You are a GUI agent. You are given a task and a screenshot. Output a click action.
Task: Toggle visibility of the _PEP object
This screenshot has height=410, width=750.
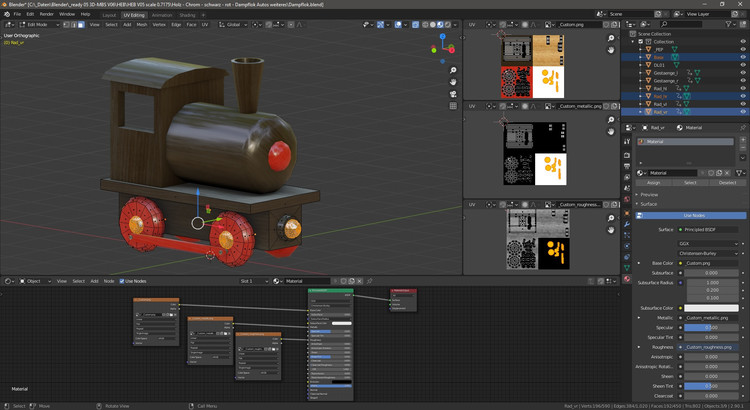(742, 49)
